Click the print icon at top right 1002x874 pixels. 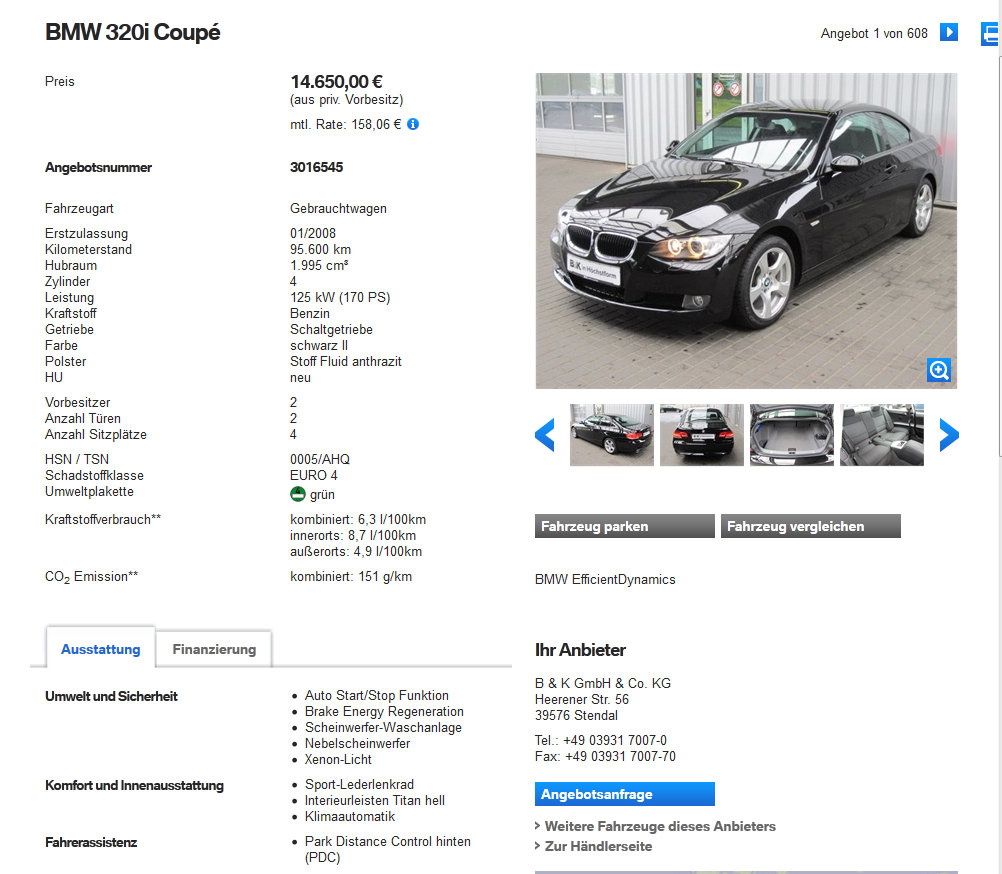tap(990, 33)
